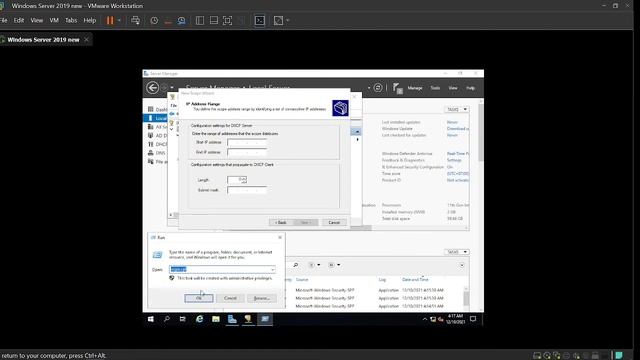Open Server Manager's View menu
The width and height of the screenshot is (640, 360).
[453, 88]
